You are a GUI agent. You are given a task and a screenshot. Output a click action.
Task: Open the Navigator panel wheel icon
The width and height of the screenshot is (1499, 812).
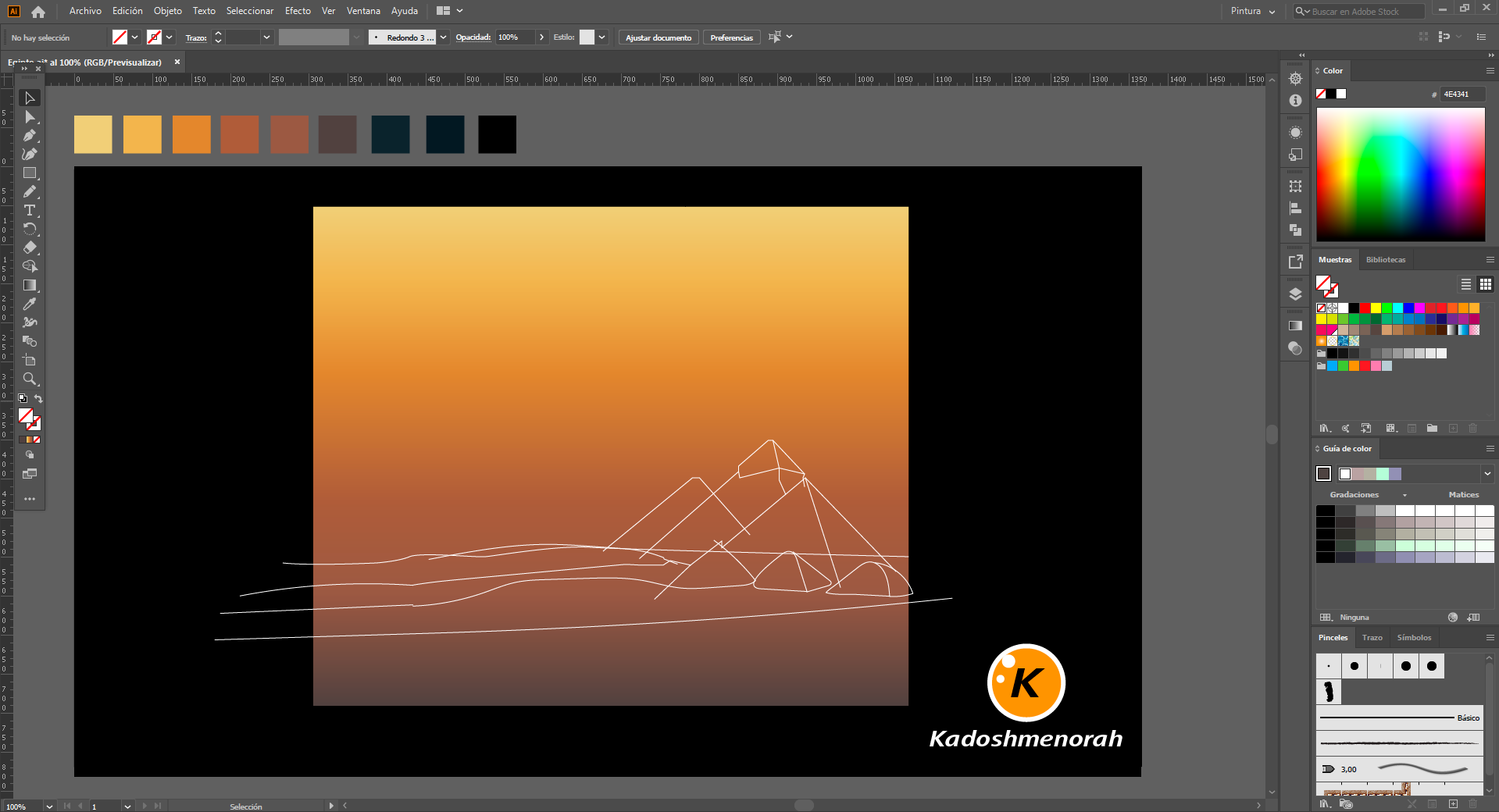pos(1295,79)
